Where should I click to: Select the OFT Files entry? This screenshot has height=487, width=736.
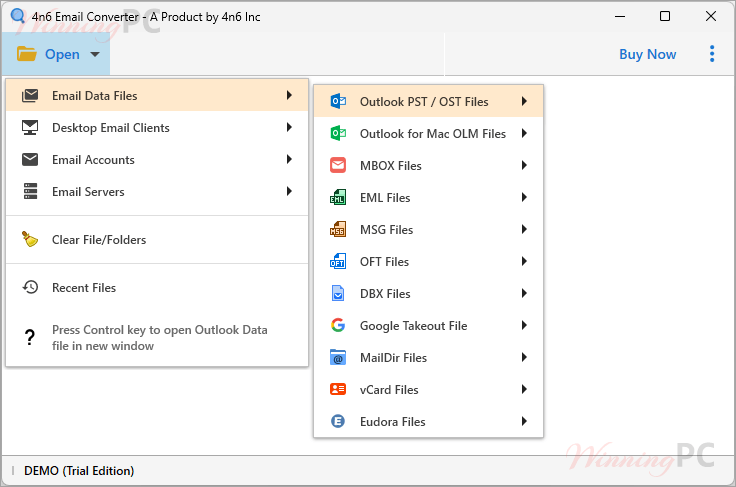[x=428, y=261]
